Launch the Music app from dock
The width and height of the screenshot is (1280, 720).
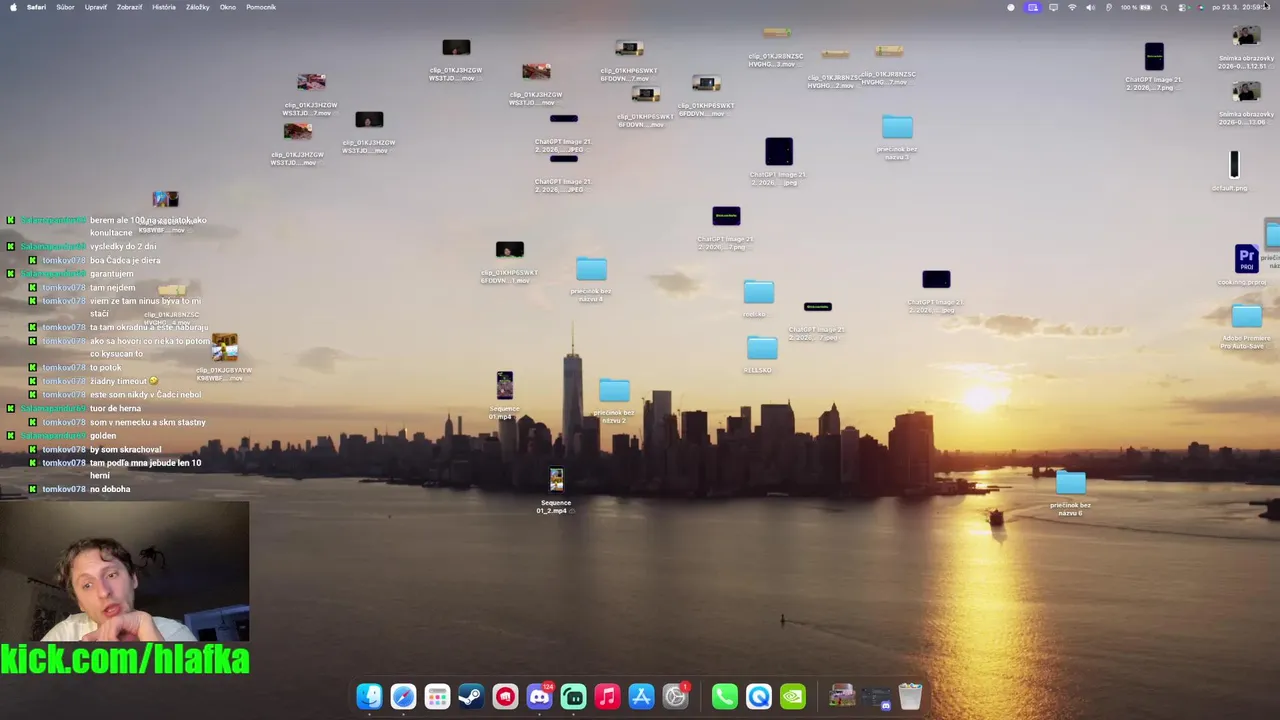(x=607, y=696)
